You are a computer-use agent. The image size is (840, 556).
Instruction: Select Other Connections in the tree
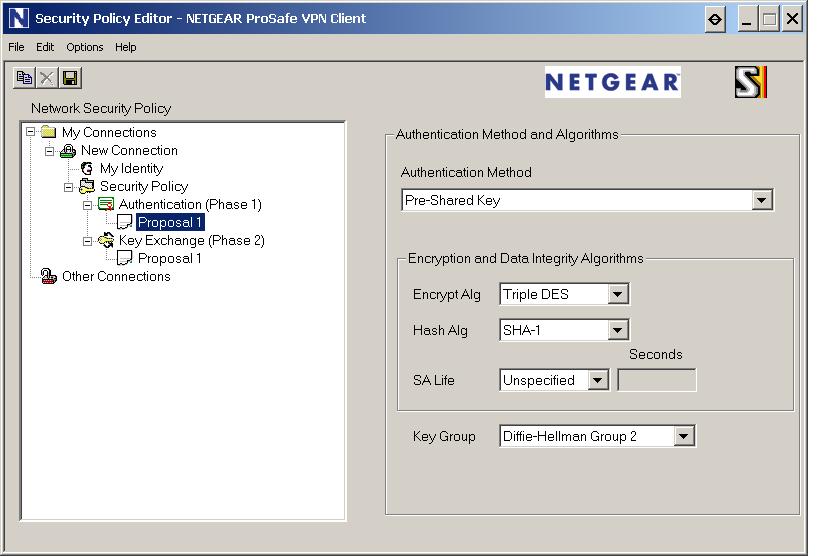point(116,276)
